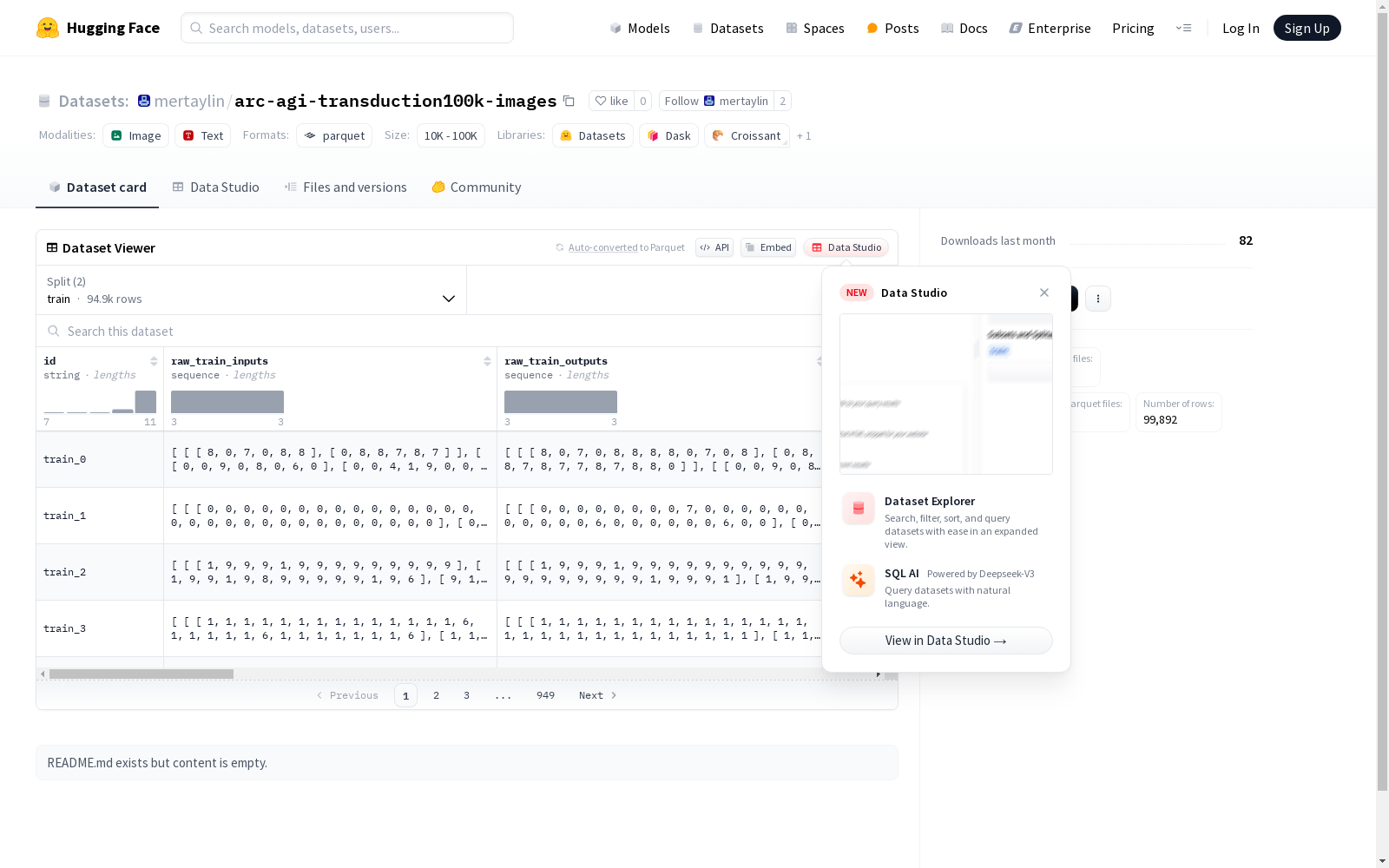Open the Community tab
1389x868 pixels.
(477, 187)
